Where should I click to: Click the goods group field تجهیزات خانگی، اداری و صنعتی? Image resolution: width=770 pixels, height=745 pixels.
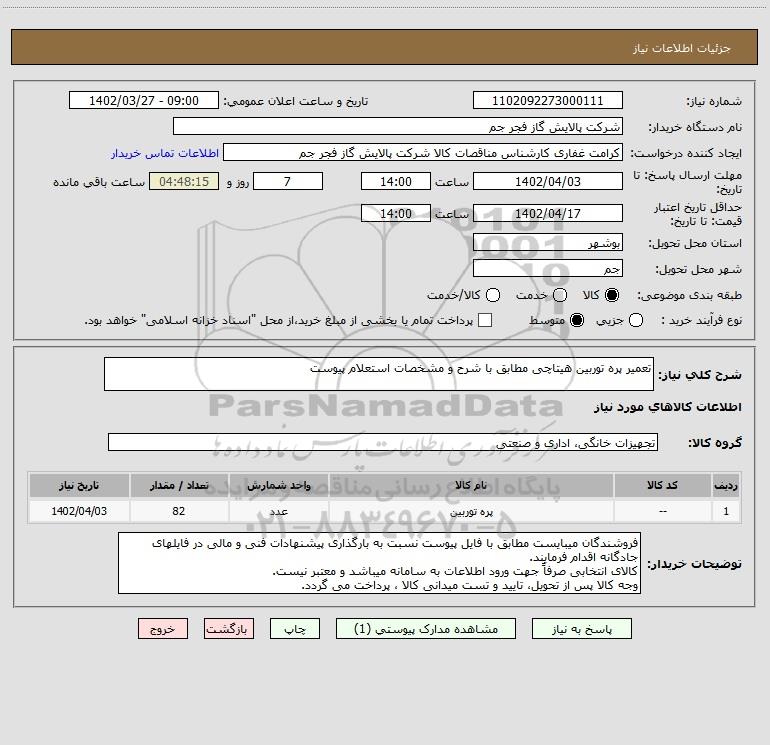point(383,442)
